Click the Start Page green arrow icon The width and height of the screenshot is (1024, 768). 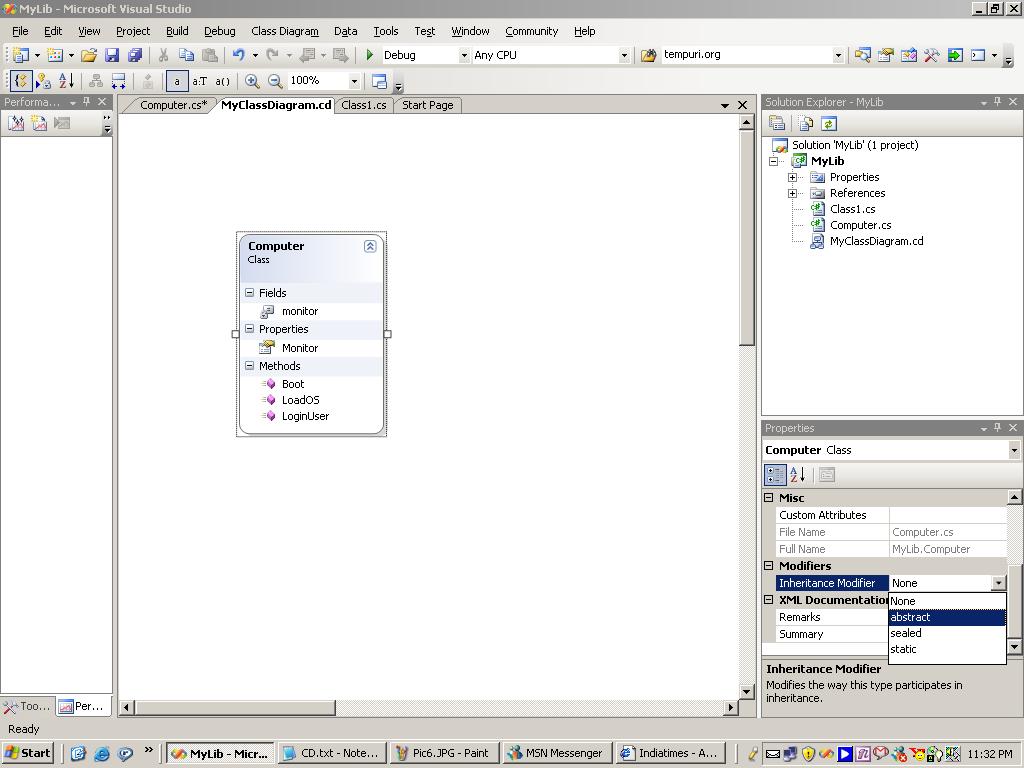[955, 56]
